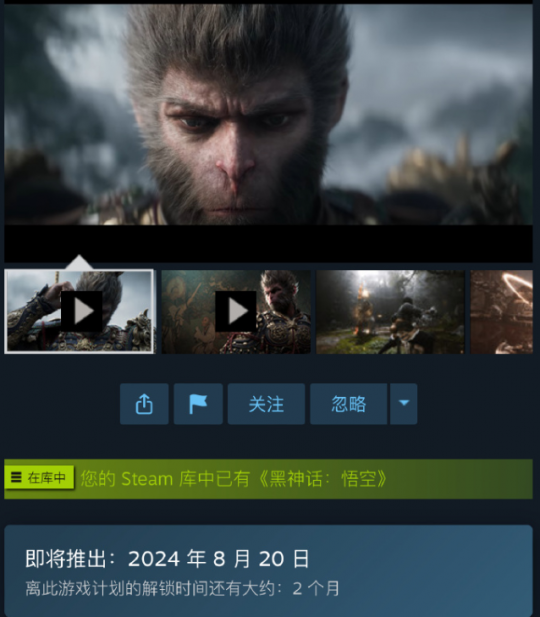This screenshot has width=540, height=617.
Task: Expand the dropdown arrow beside 忽略
Action: coord(404,404)
